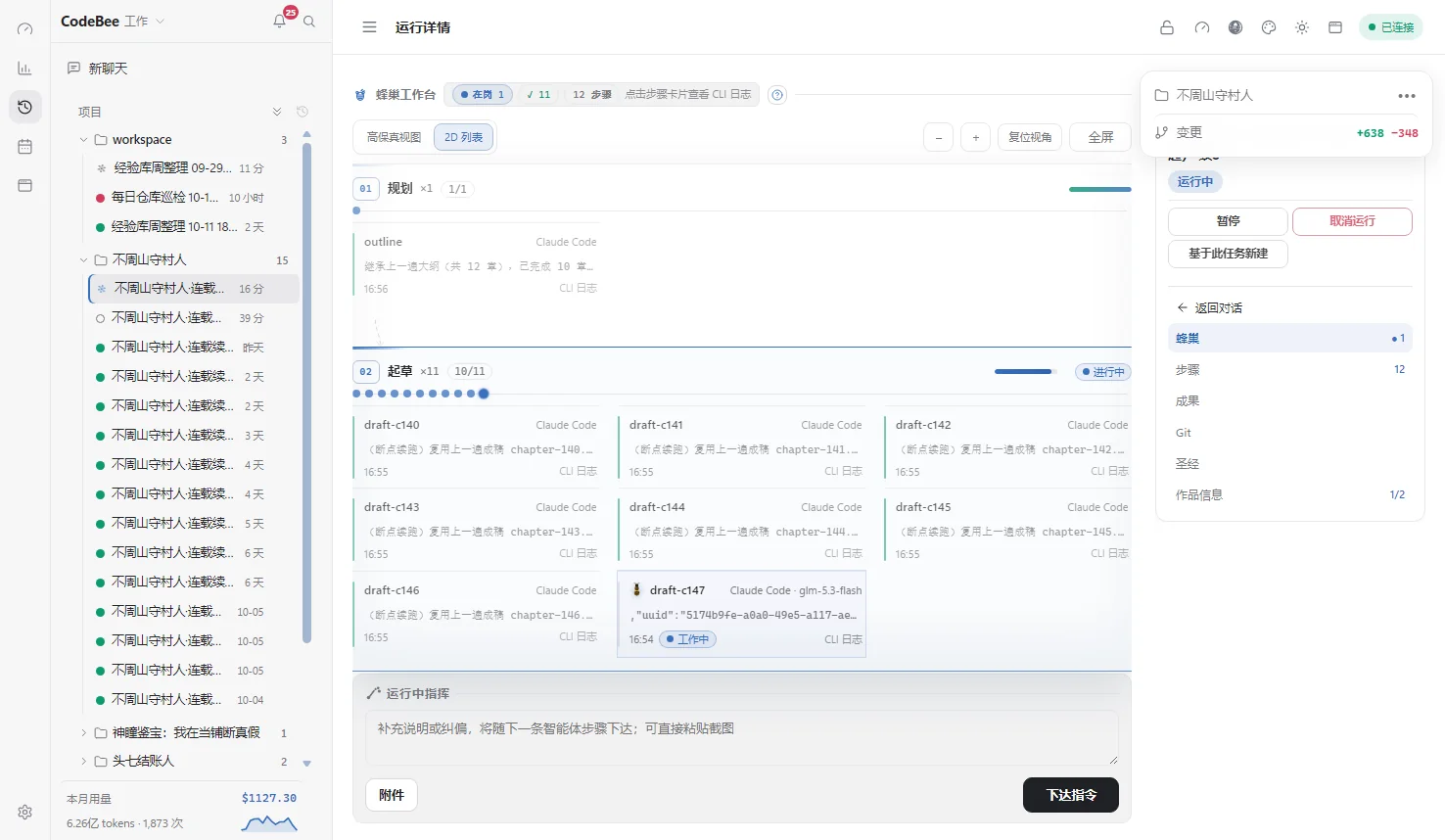Click 返回对话 link

(x=1210, y=307)
